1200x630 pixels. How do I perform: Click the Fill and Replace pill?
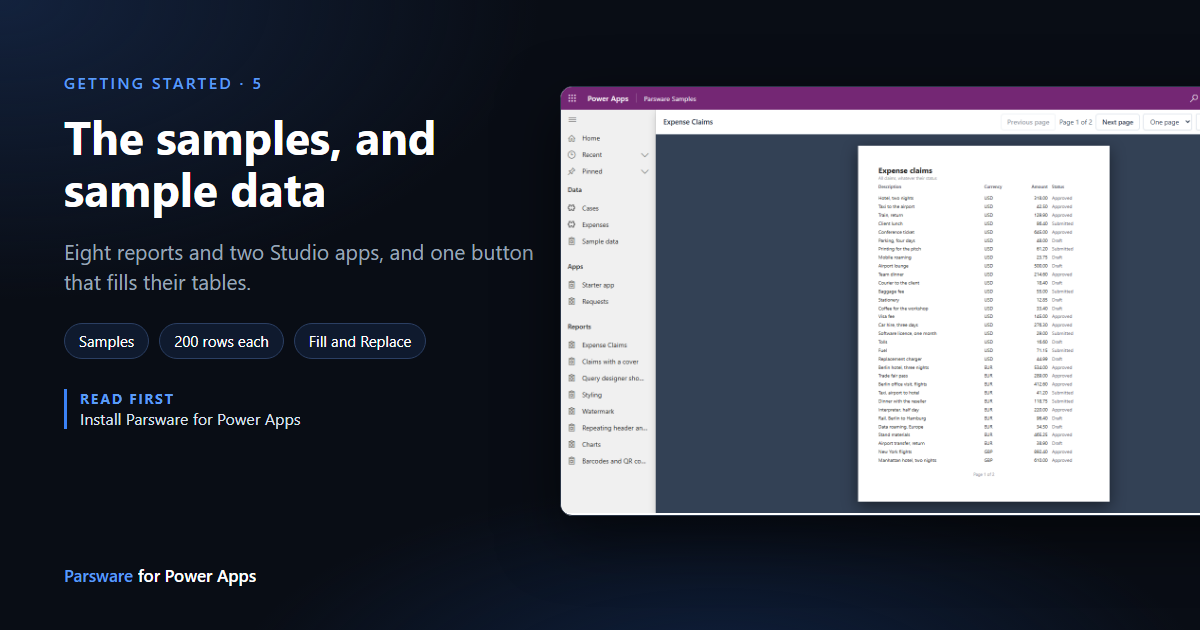click(x=360, y=342)
